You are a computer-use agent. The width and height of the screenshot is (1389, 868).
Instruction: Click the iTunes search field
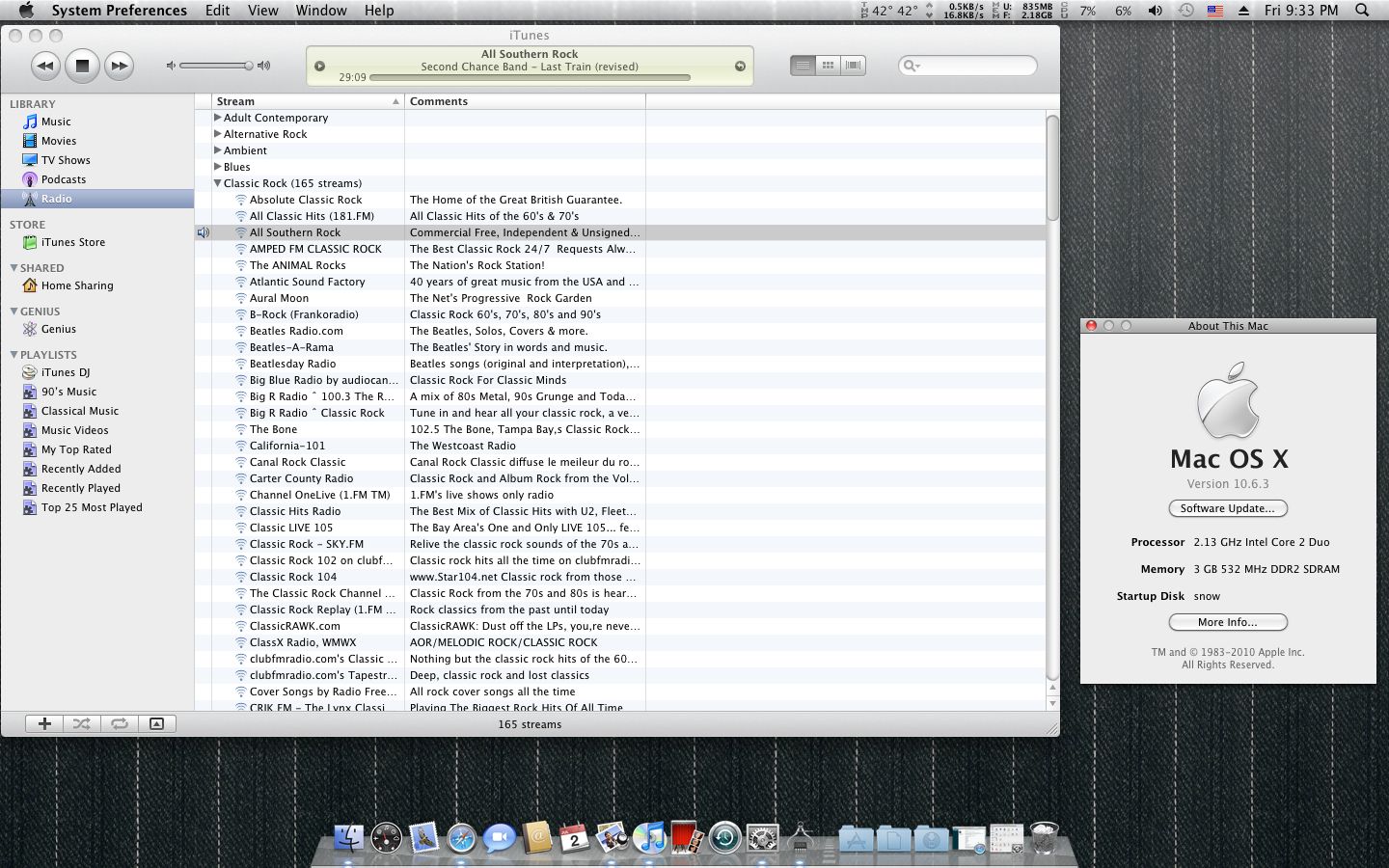click(967, 66)
